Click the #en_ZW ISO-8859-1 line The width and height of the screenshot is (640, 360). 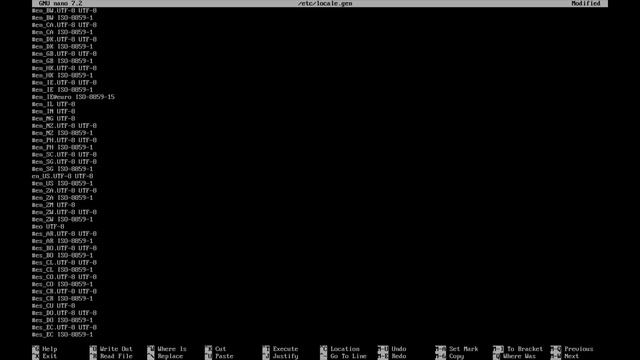pos(62,220)
